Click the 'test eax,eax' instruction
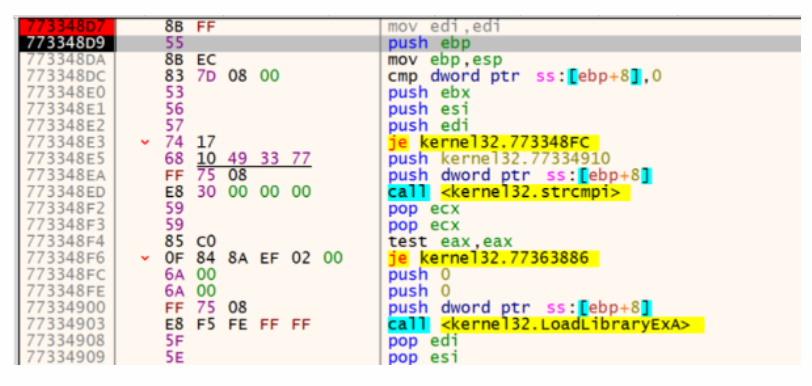 click(450, 241)
